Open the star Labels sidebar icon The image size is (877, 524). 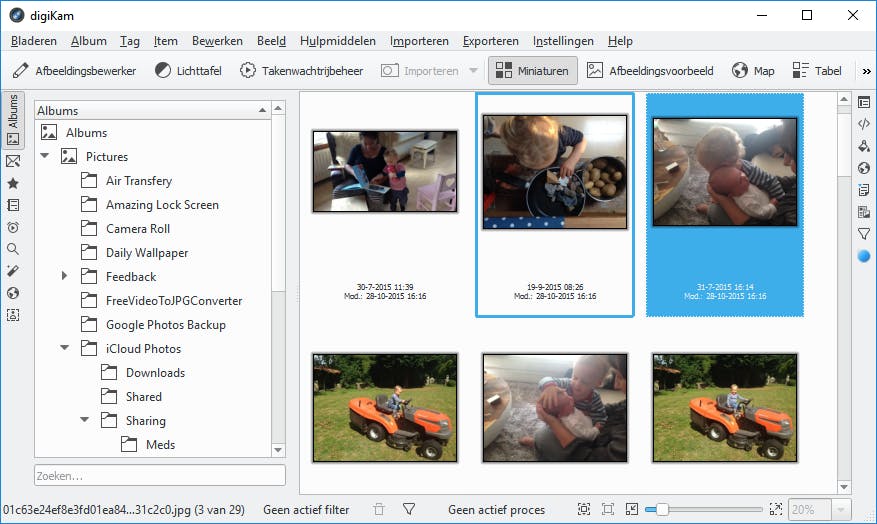(13, 183)
